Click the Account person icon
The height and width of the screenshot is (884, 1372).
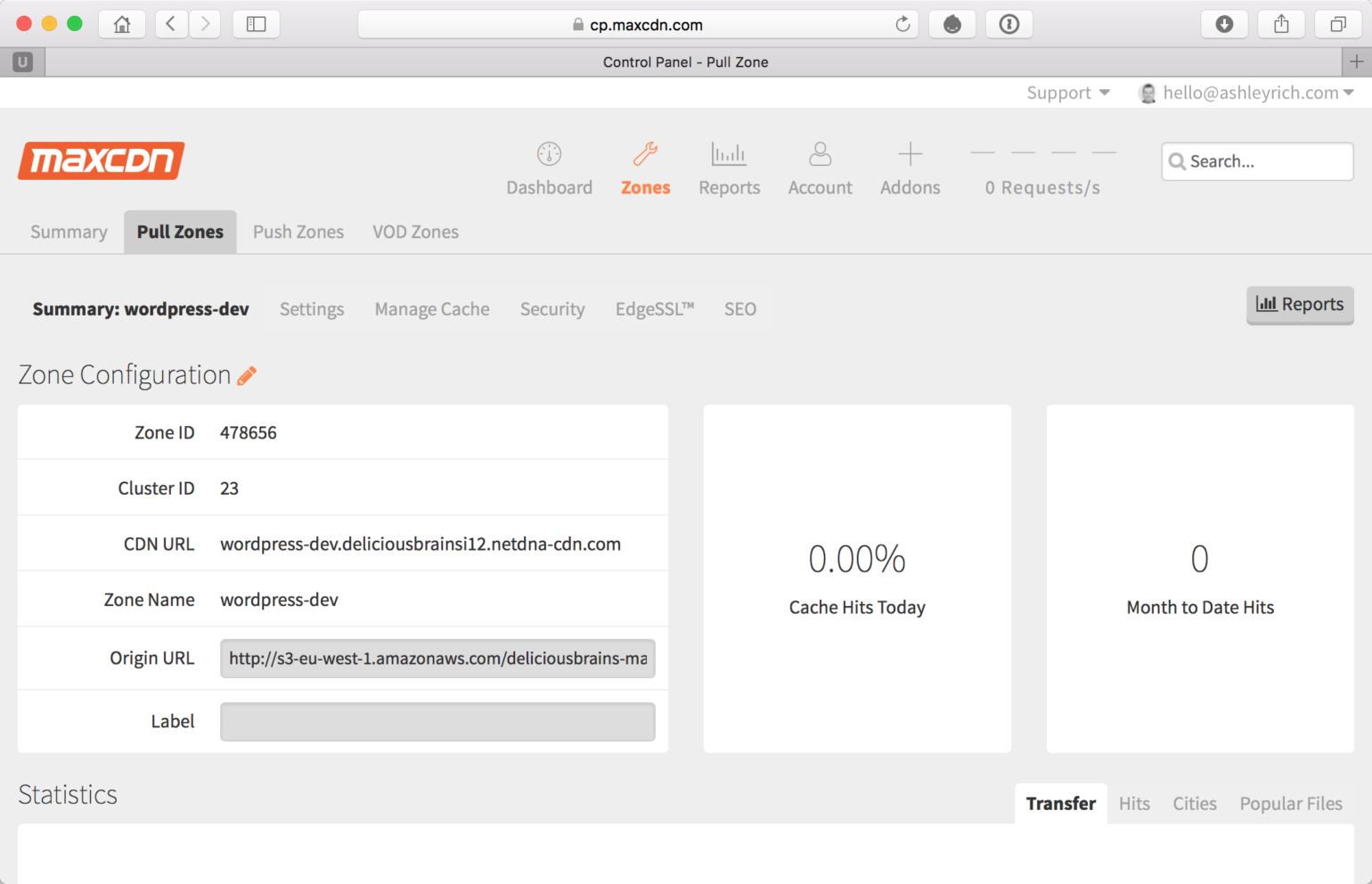point(820,153)
